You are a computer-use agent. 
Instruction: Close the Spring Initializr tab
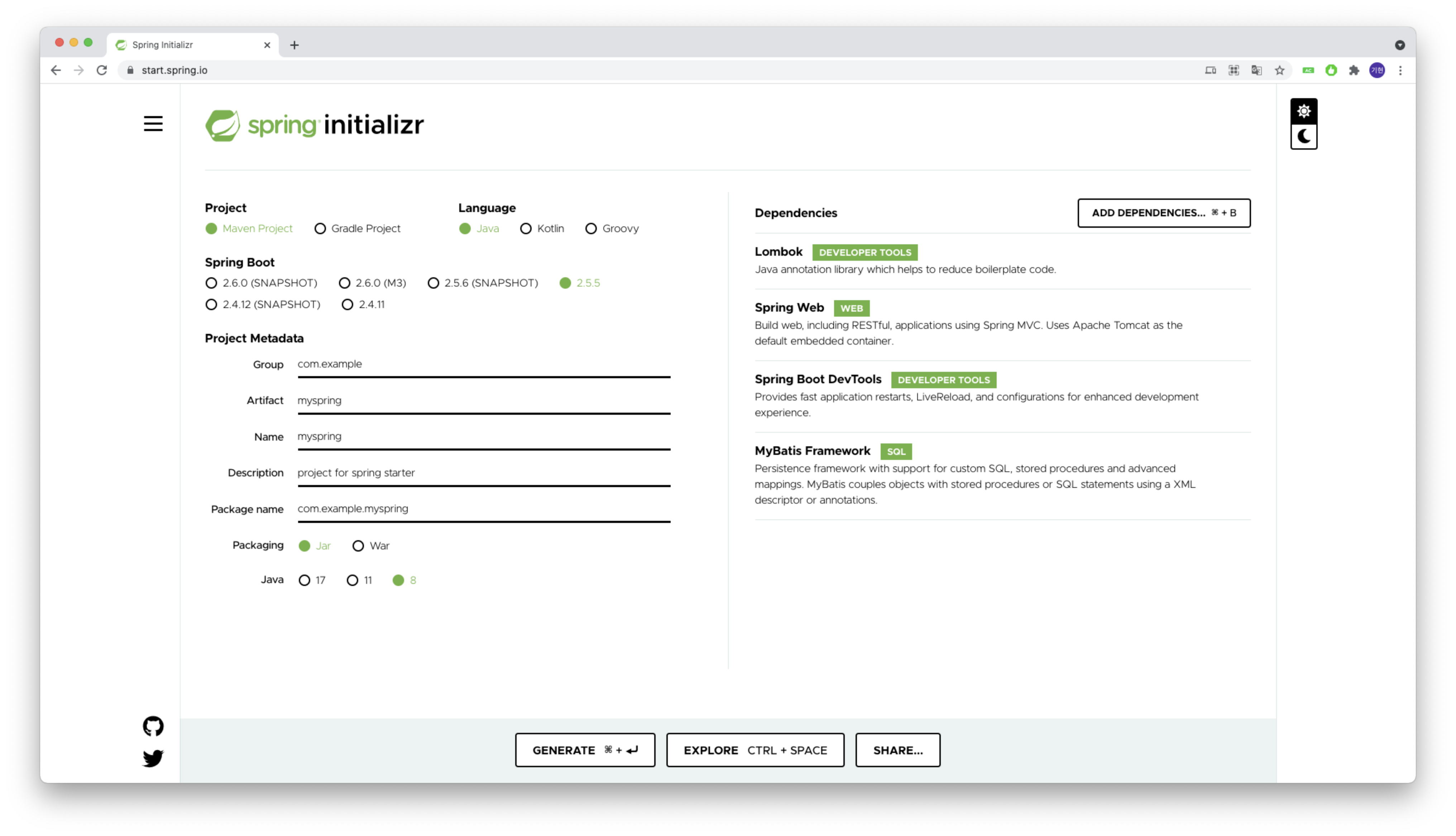pos(267,45)
